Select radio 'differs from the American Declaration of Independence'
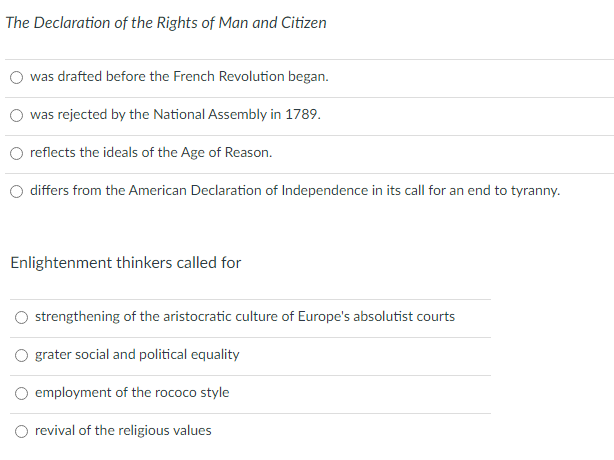 pos(16,191)
